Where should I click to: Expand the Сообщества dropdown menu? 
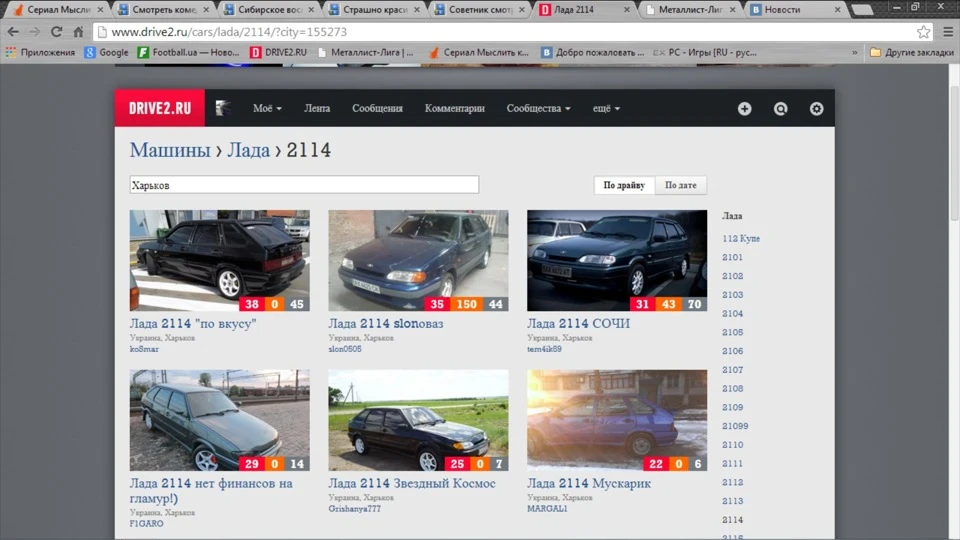[x=538, y=108]
